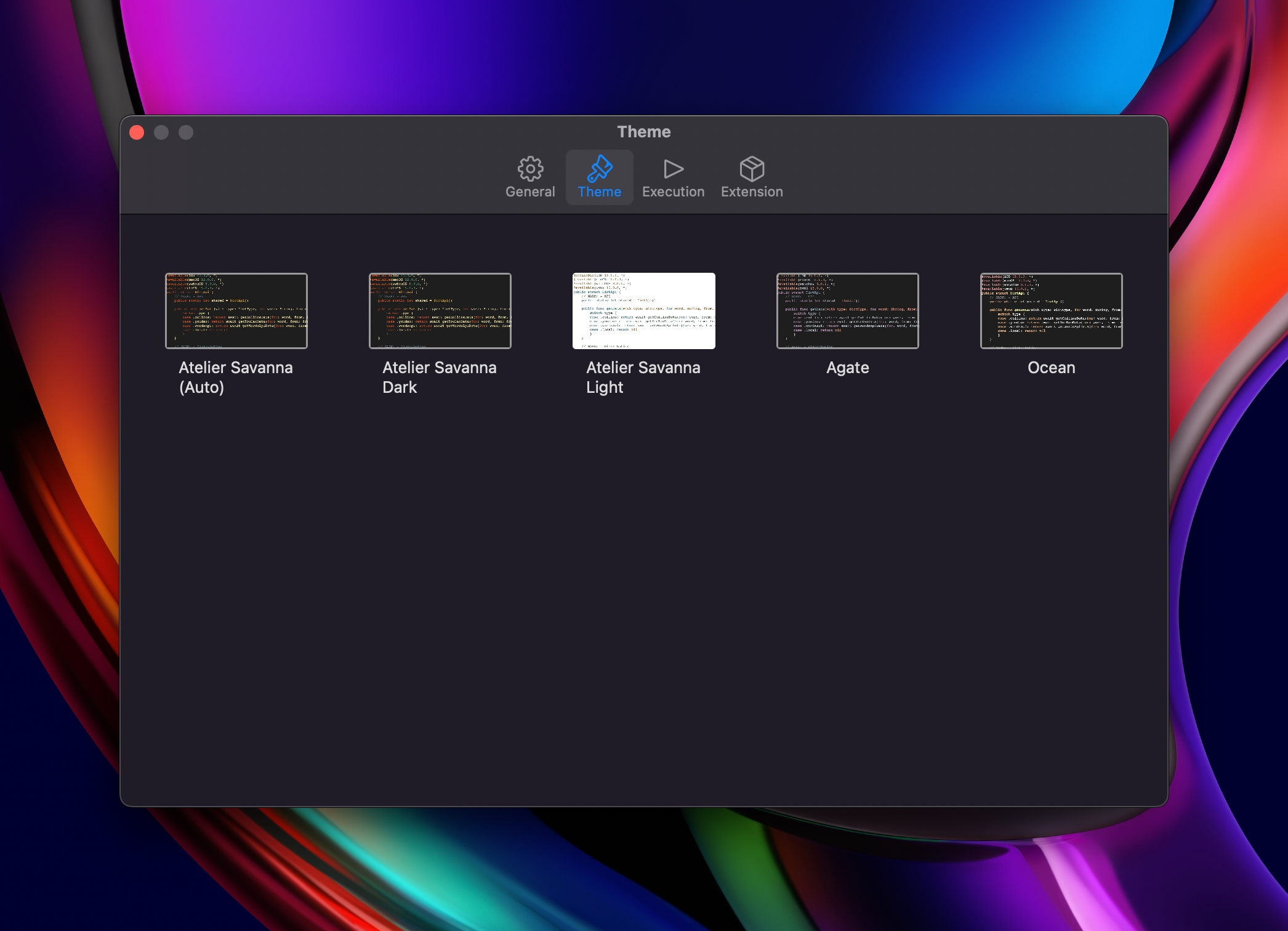Image resolution: width=1288 pixels, height=931 pixels.
Task: Click the "Agate" theme name text
Action: click(848, 368)
